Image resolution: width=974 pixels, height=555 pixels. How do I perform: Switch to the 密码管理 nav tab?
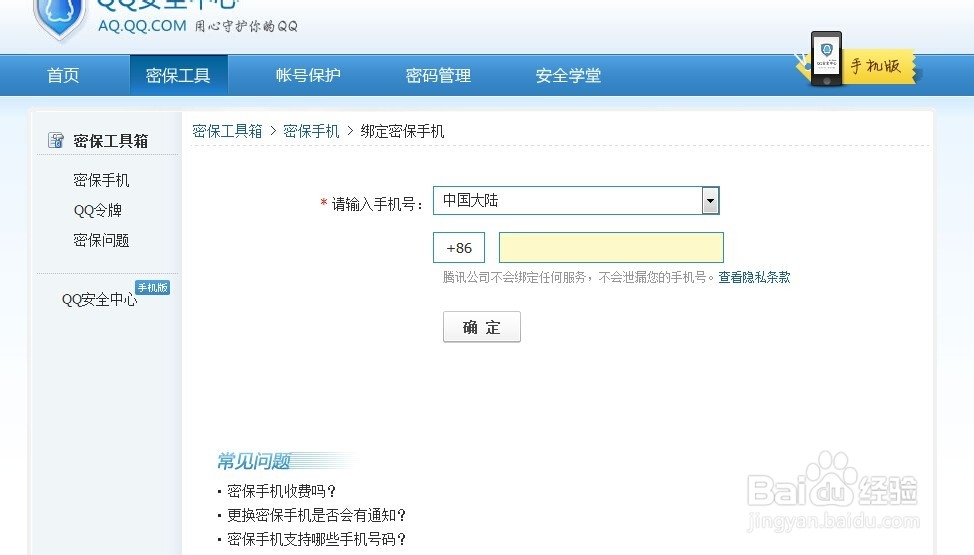pyautogui.click(x=438, y=75)
